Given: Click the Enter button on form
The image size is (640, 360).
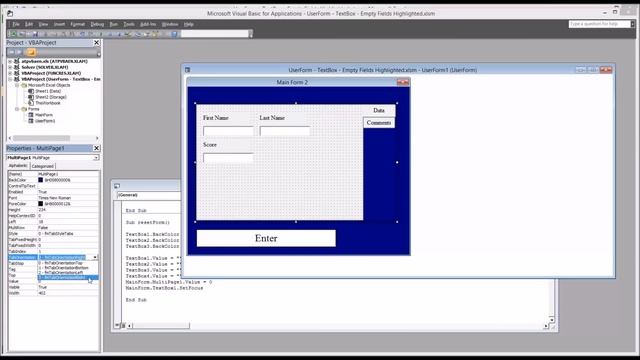Looking at the screenshot, I should pos(266,238).
